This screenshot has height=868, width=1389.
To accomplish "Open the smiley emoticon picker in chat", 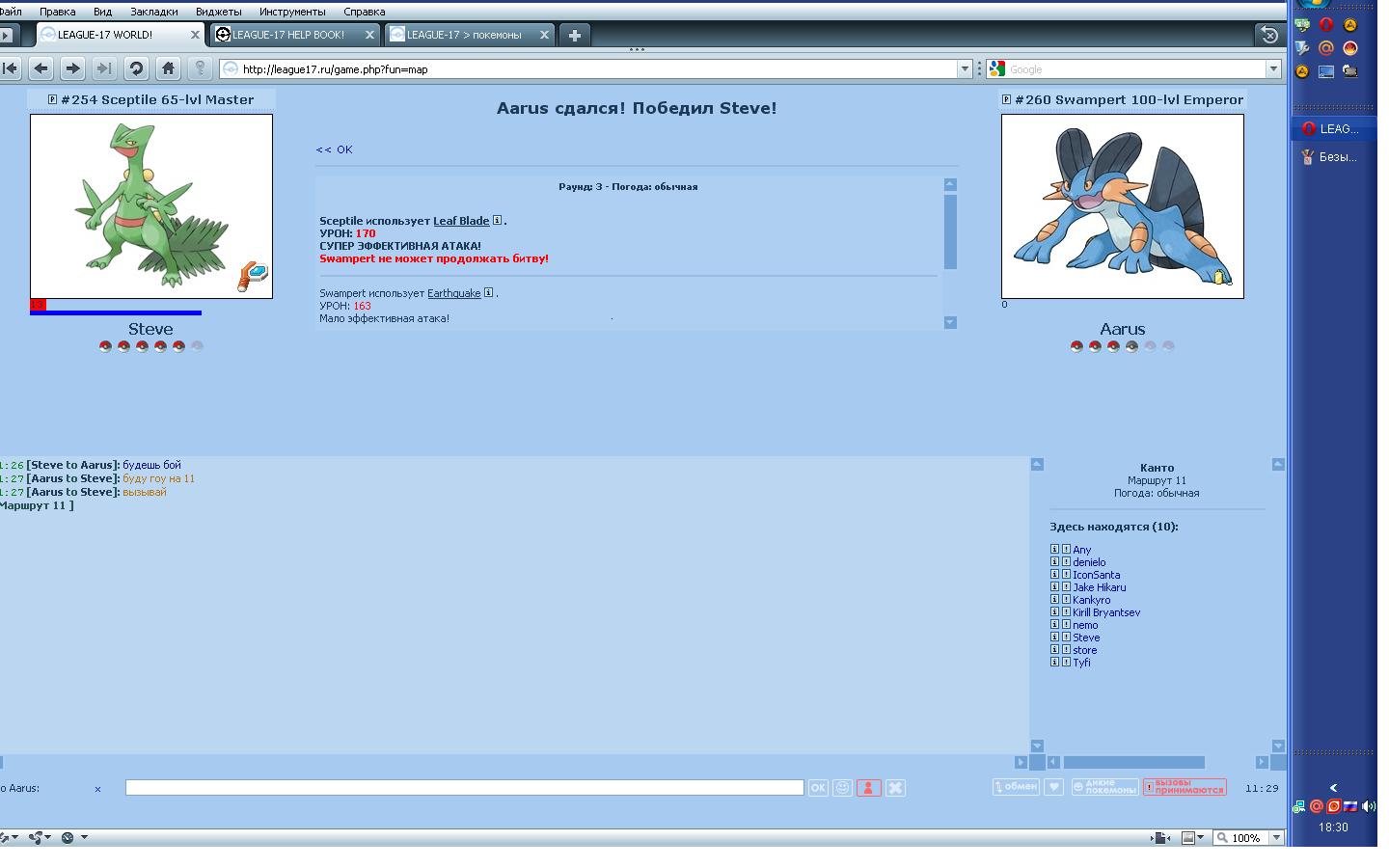I will click(842, 788).
